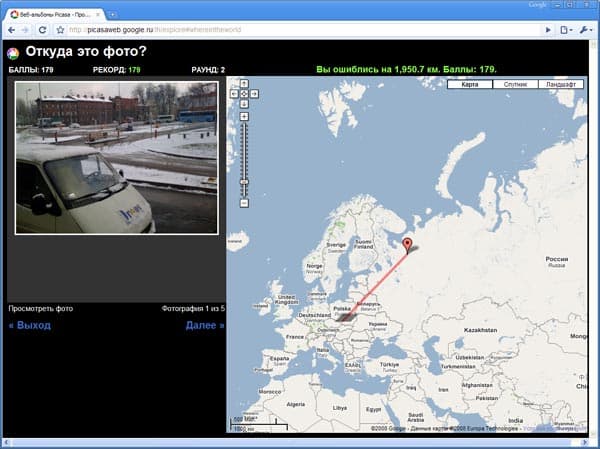
Task: Select the Picasa web albums browser tab
Action: (54, 15)
